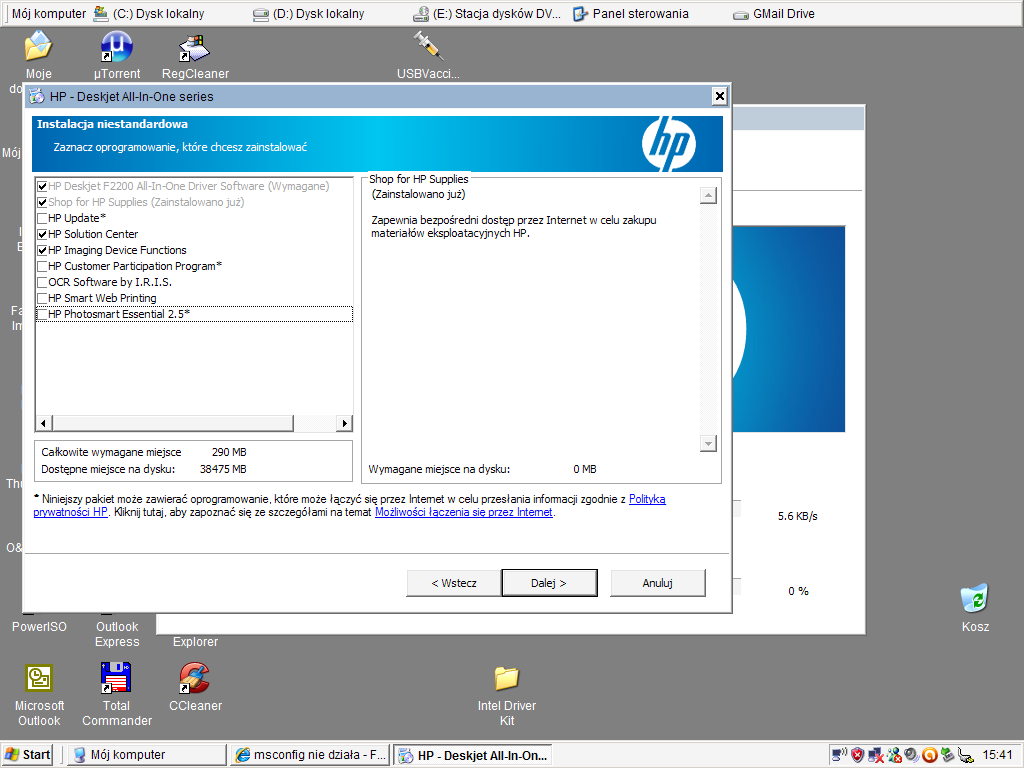Switch to HP - Deskjet All-In-One taskbar button
Image resolution: width=1024 pixels, height=768 pixels.
[473, 755]
